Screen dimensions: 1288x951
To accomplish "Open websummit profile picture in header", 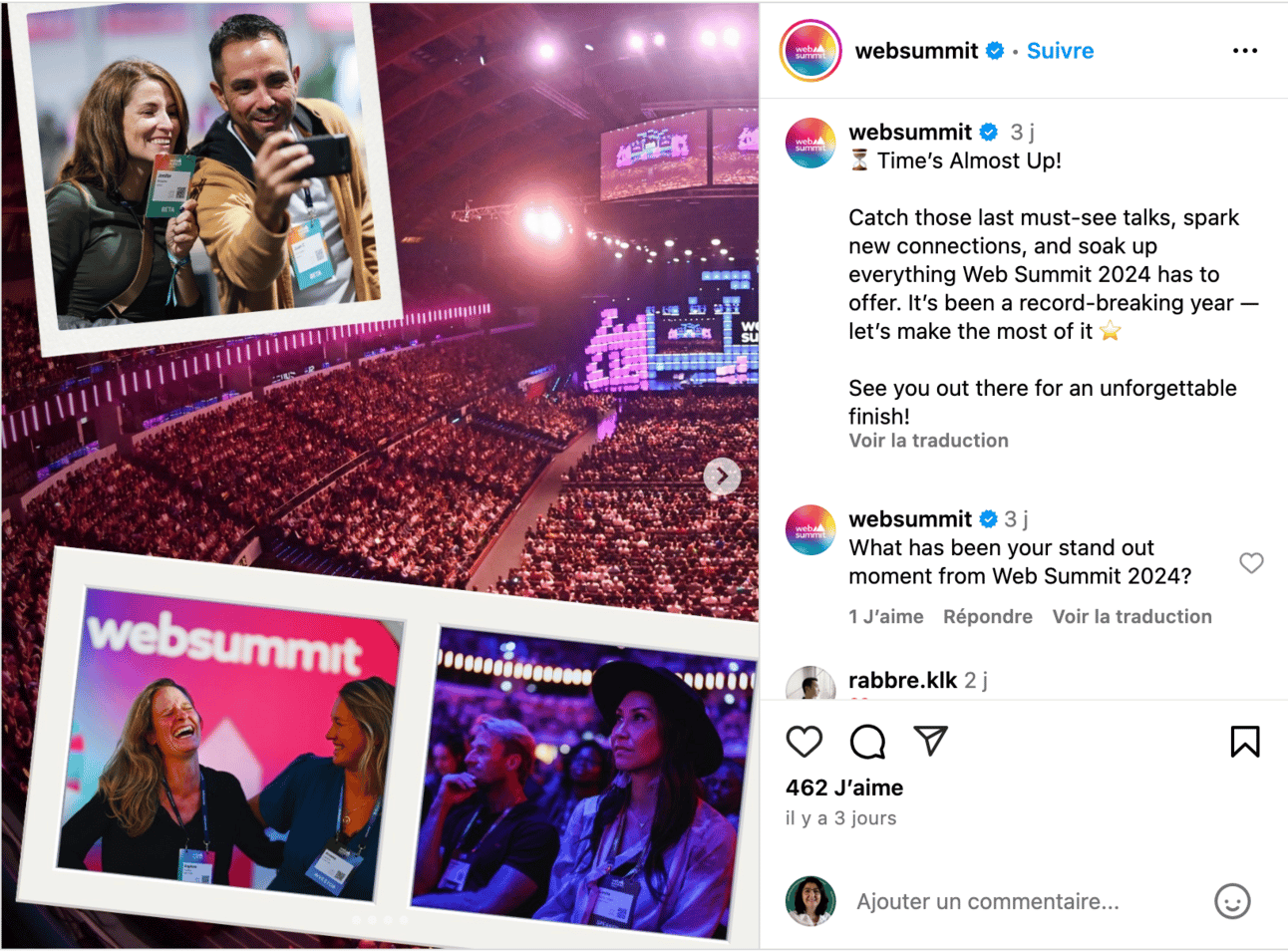I will pos(810,51).
